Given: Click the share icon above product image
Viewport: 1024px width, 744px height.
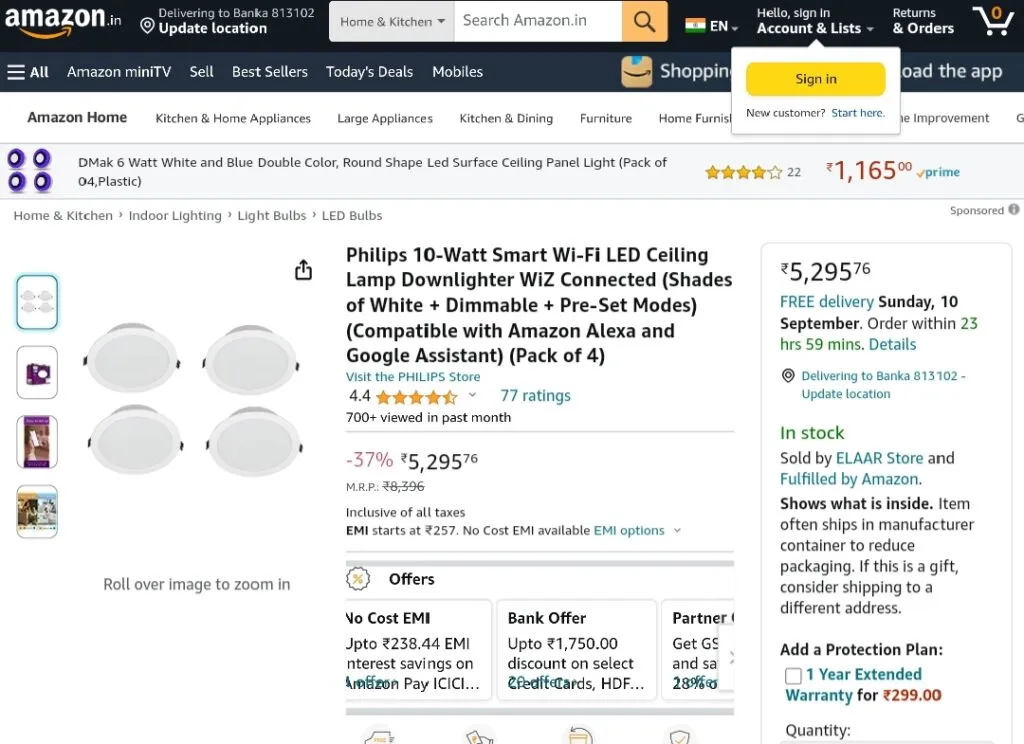Looking at the screenshot, I should pyautogui.click(x=303, y=270).
